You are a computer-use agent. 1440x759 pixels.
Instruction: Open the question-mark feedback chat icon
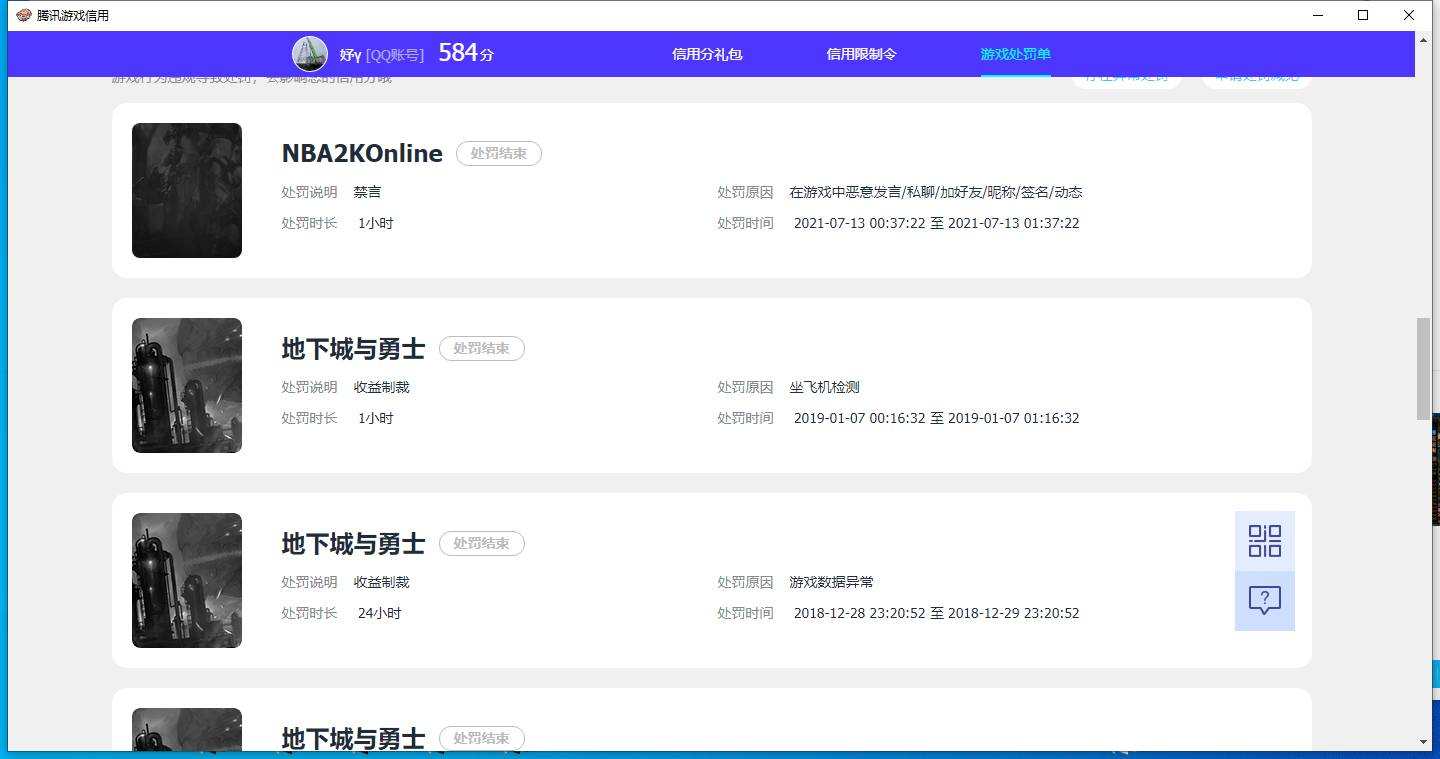(1265, 601)
